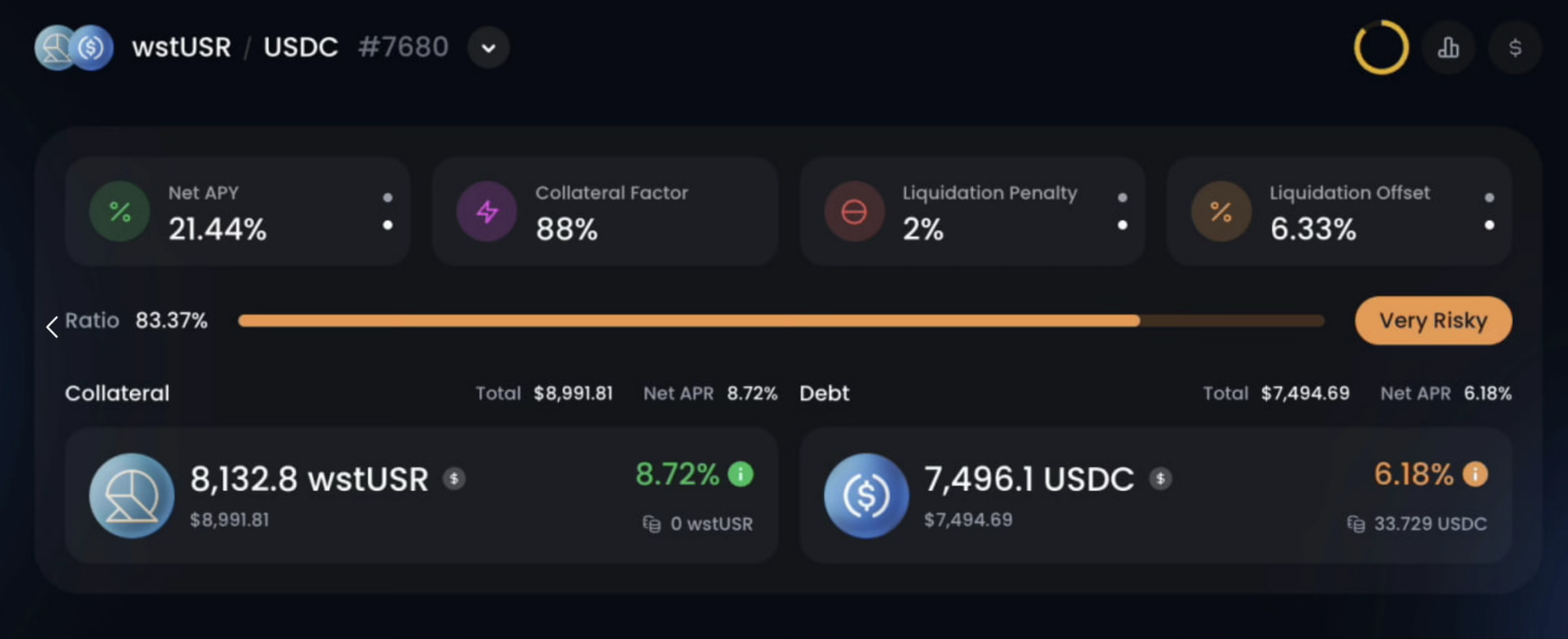
Task: Click the orange Liquidation Offset percent icon
Action: coord(1221,211)
